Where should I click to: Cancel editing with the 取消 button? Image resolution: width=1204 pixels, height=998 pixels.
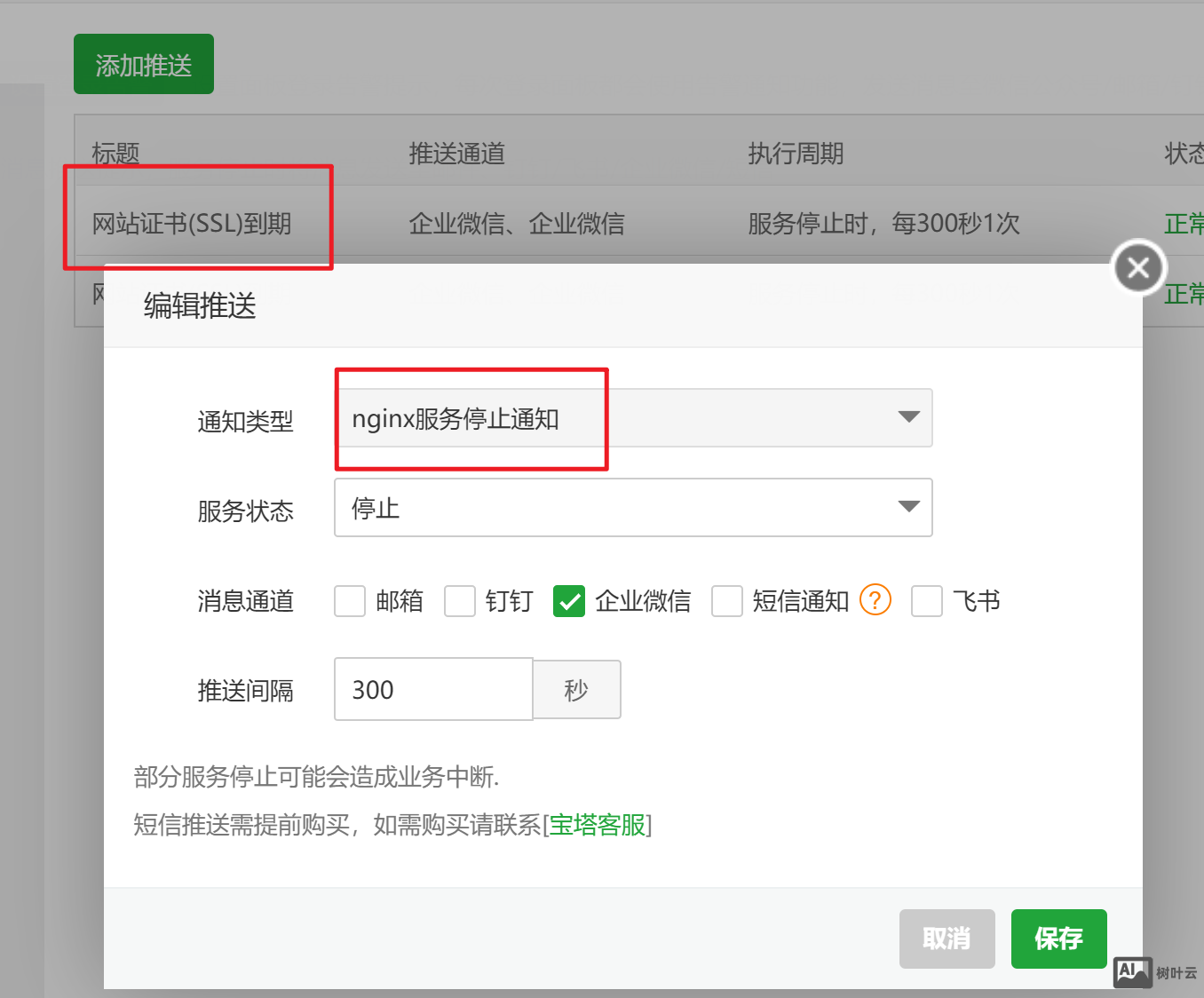point(947,939)
